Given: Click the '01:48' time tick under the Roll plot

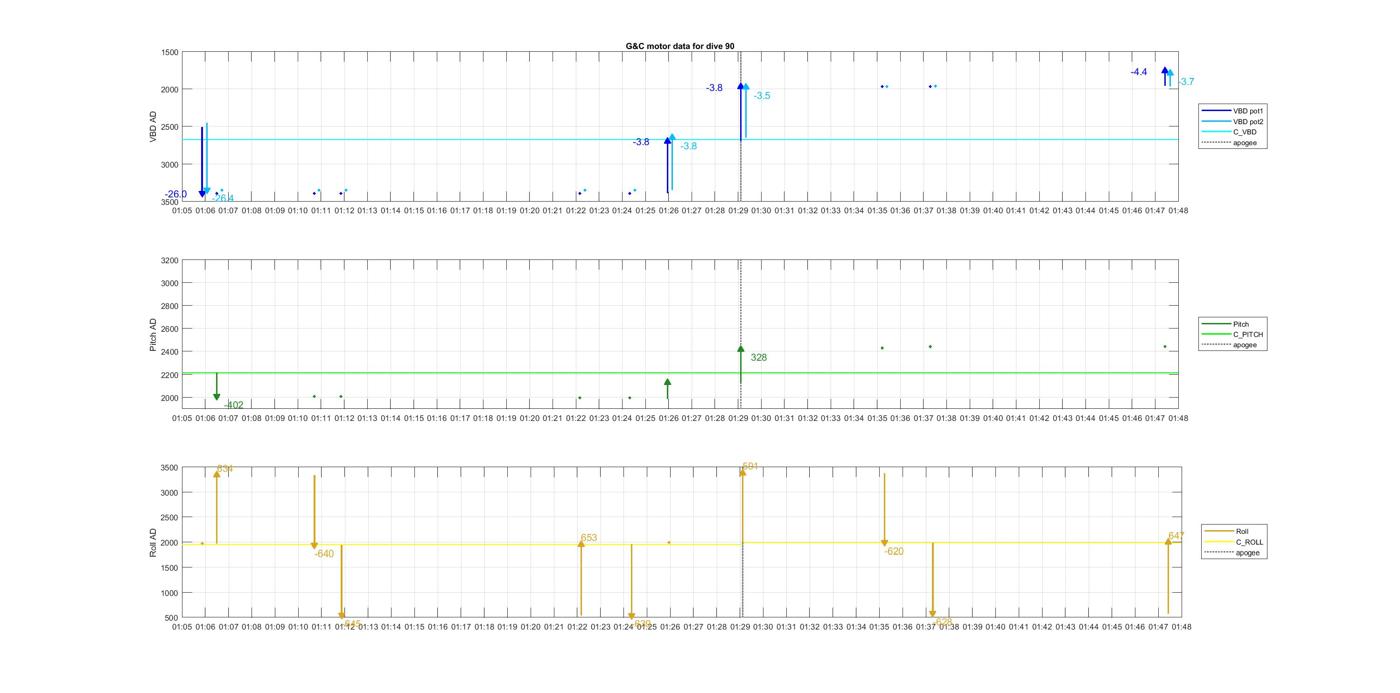Looking at the screenshot, I should (x=1180, y=627).
